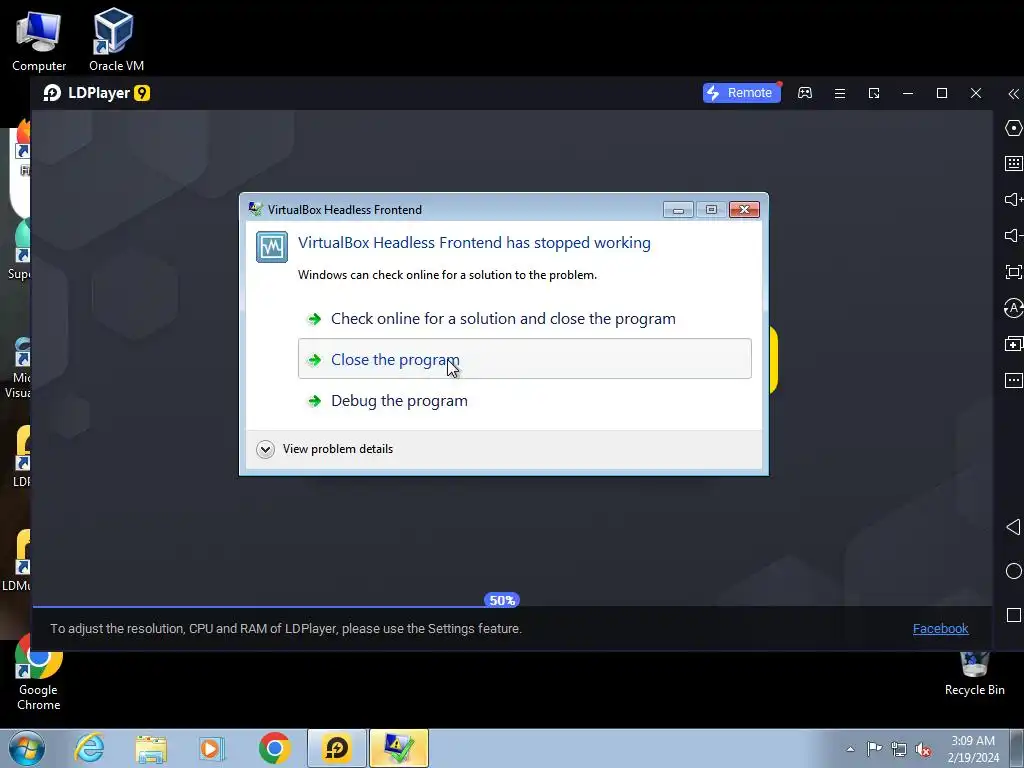Click muted speaker tray icon
Image resolution: width=1024 pixels, height=768 pixels.
[x=923, y=749]
